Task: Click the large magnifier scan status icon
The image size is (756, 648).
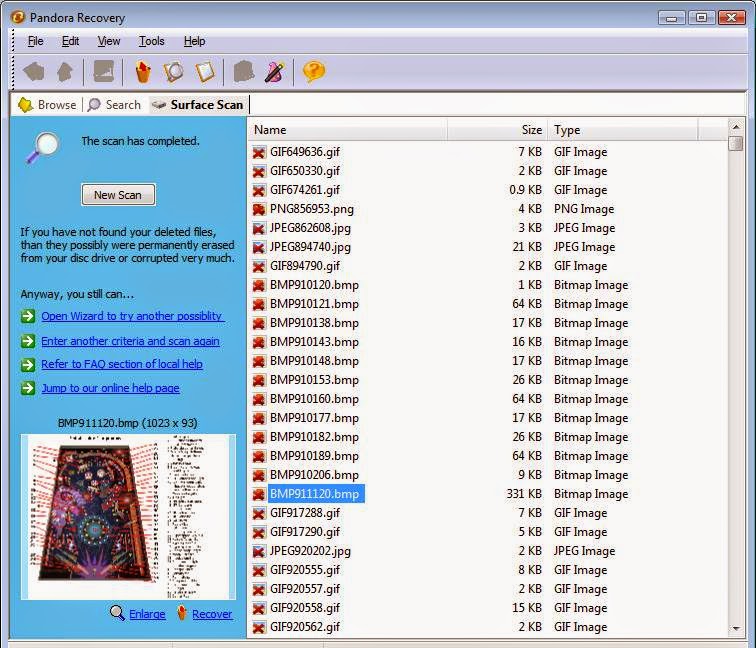Action: coord(42,147)
